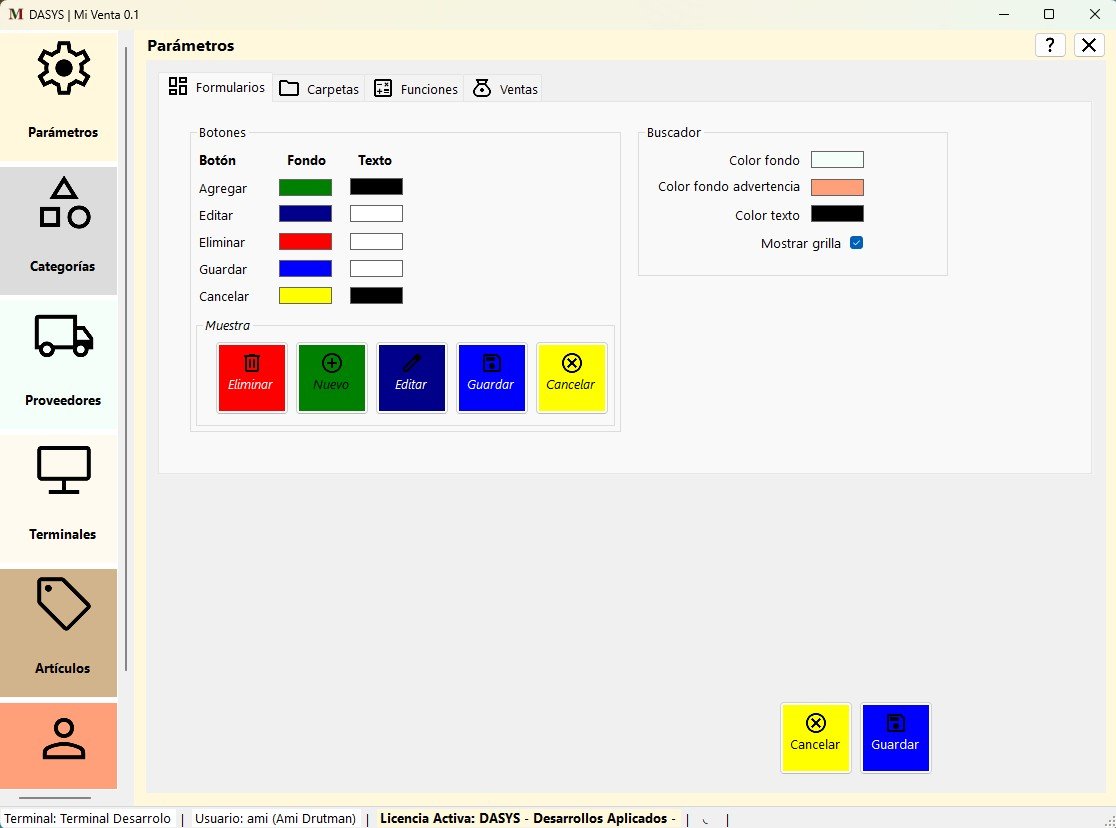Click the bottom blue Guardar button
The height and width of the screenshot is (828, 1116).
pyautogui.click(x=895, y=737)
